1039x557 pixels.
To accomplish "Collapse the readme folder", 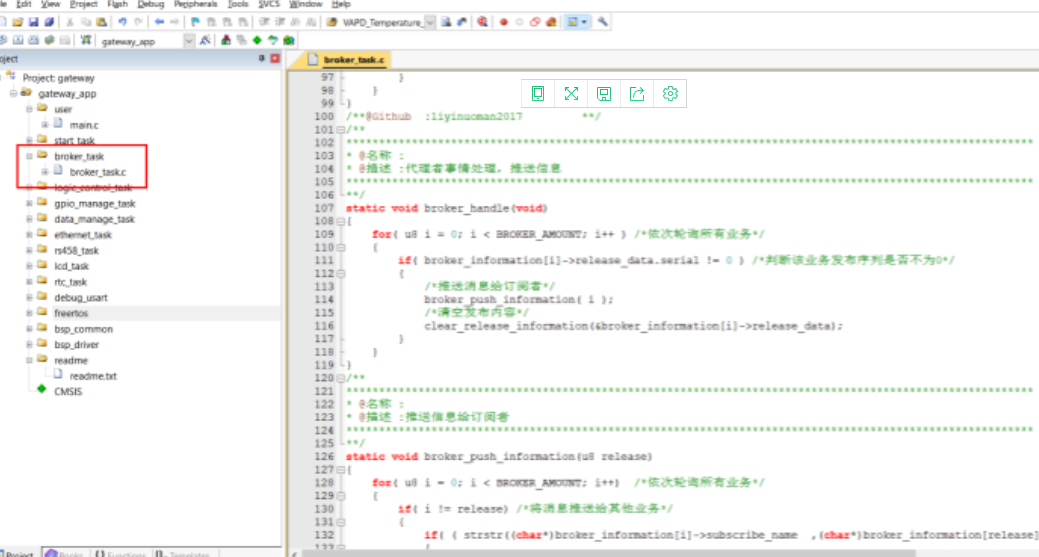I will [x=29, y=360].
